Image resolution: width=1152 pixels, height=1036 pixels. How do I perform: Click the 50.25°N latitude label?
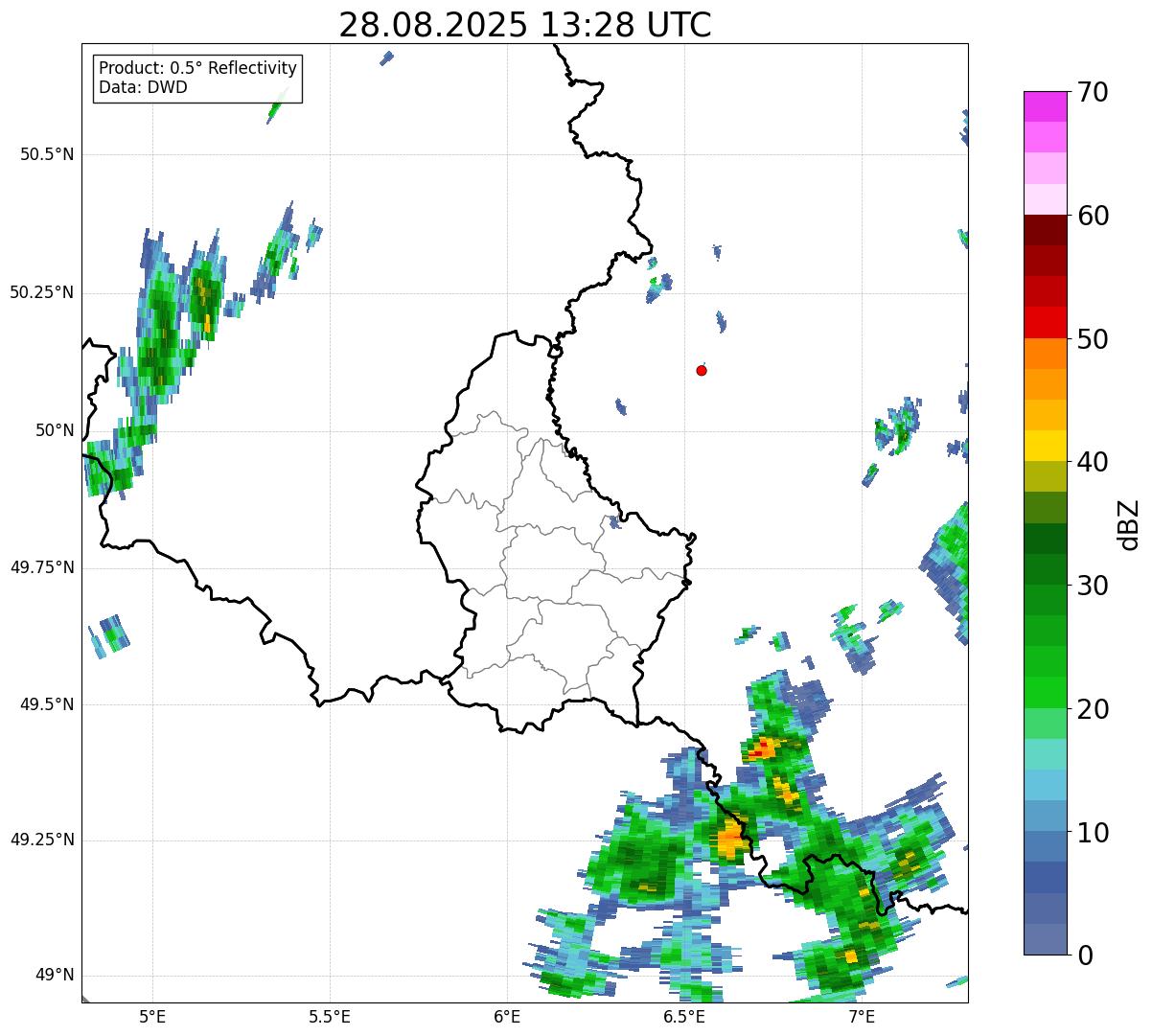tap(42, 292)
